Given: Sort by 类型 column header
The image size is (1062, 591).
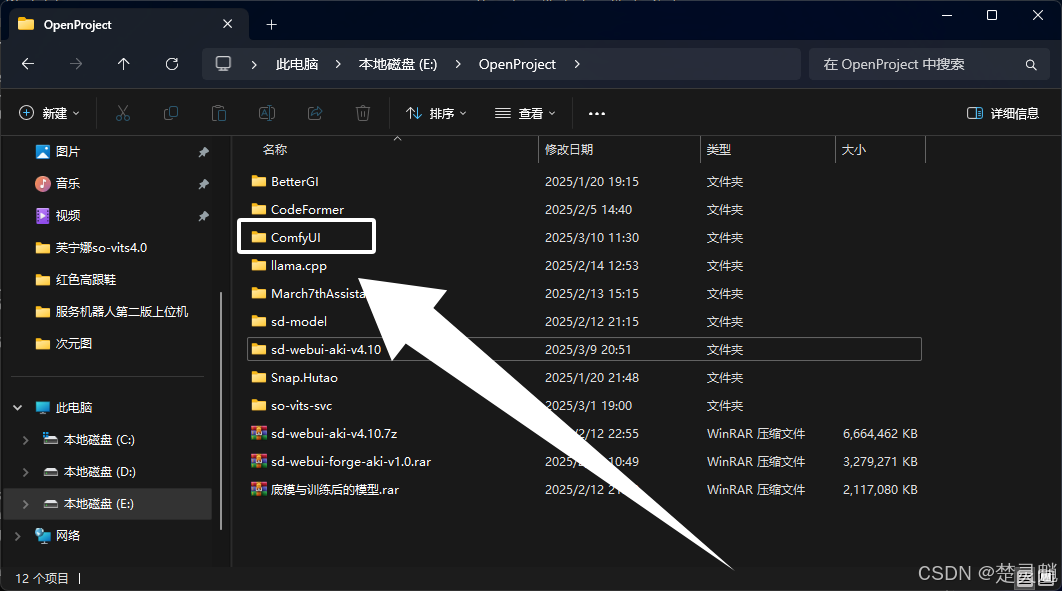Looking at the screenshot, I should click(x=719, y=150).
